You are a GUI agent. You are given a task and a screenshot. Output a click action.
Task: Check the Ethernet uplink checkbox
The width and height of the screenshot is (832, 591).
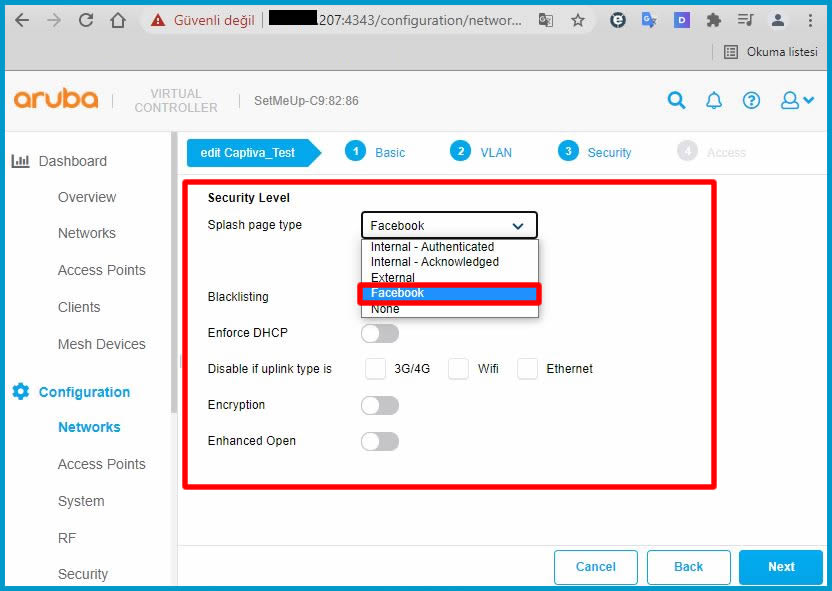[x=527, y=369]
